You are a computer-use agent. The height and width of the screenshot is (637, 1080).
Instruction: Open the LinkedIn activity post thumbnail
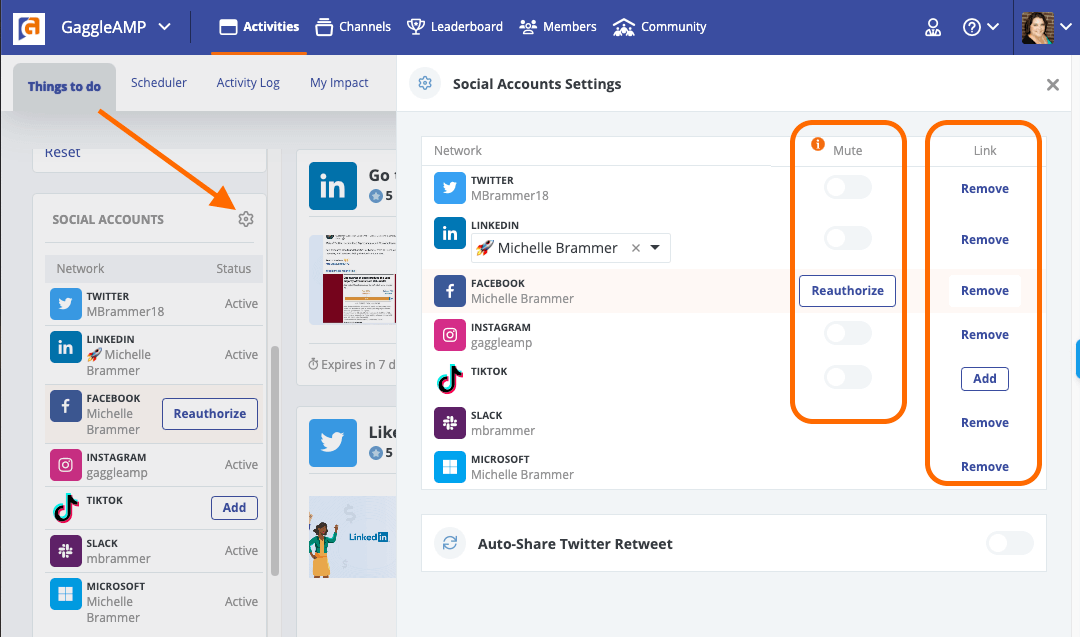coord(353,279)
